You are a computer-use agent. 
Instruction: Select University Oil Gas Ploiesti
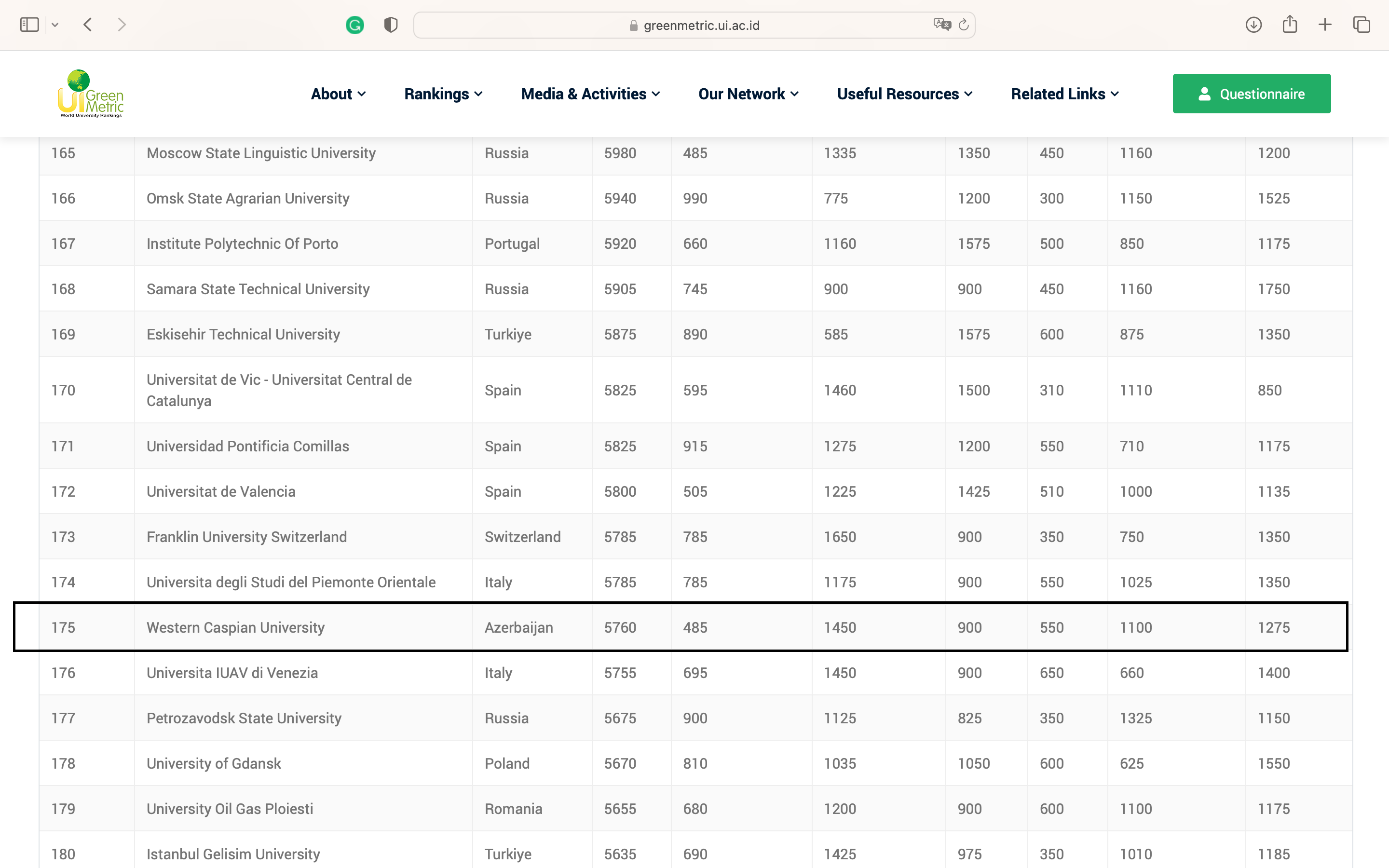[x=230, y=810]
